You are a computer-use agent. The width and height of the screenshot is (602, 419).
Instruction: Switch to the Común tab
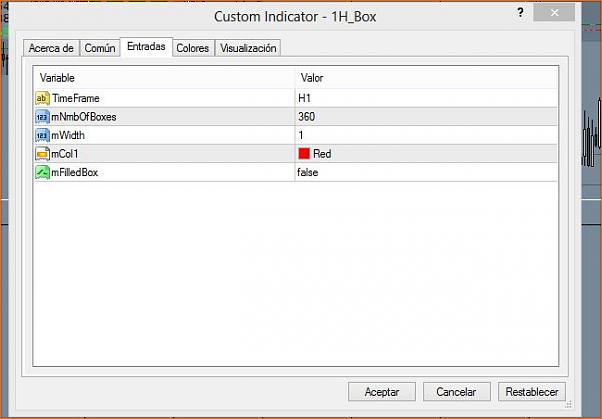[x=100, y=48]
